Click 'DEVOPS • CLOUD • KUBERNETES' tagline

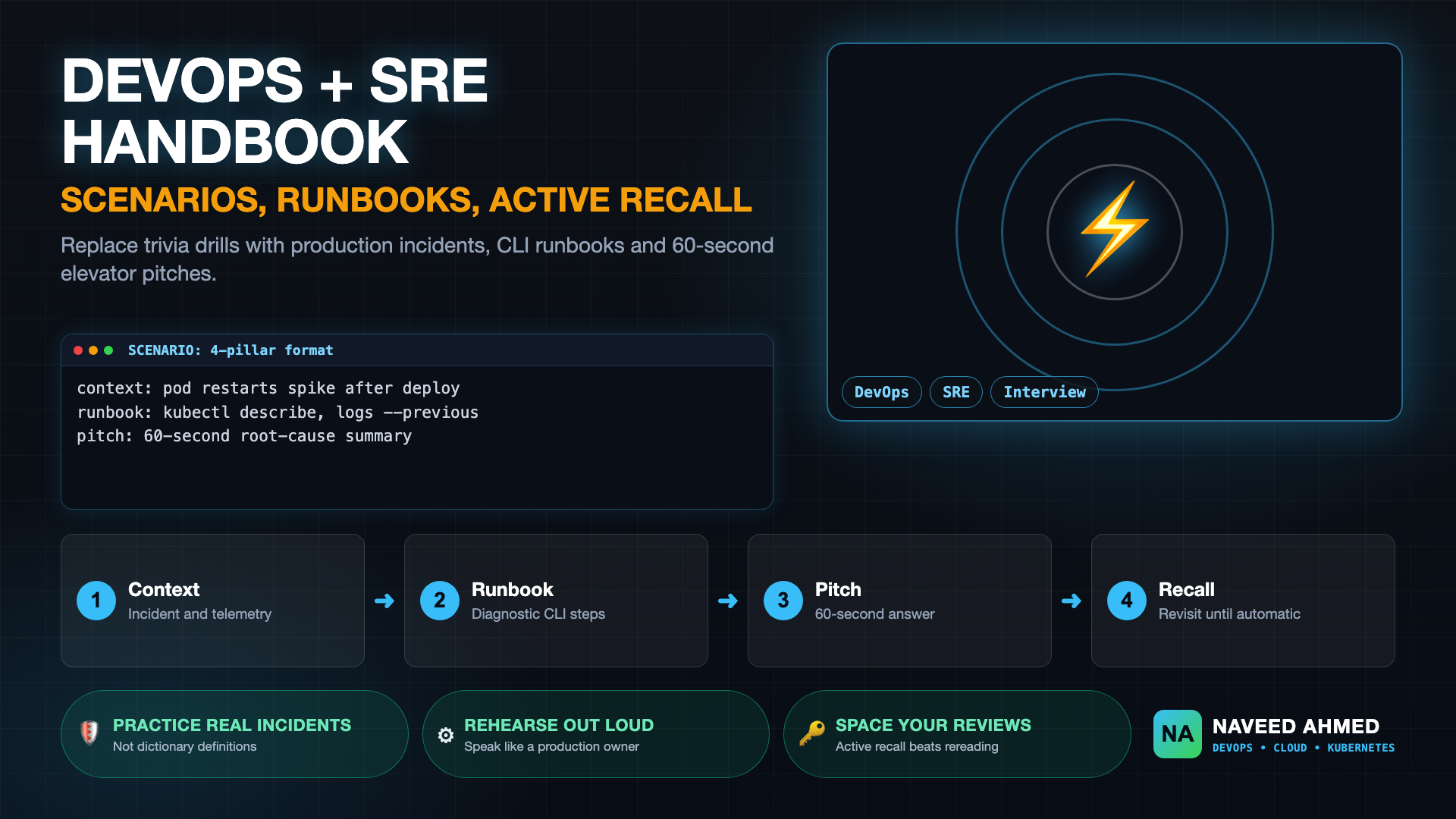[x=1304, y=748]
